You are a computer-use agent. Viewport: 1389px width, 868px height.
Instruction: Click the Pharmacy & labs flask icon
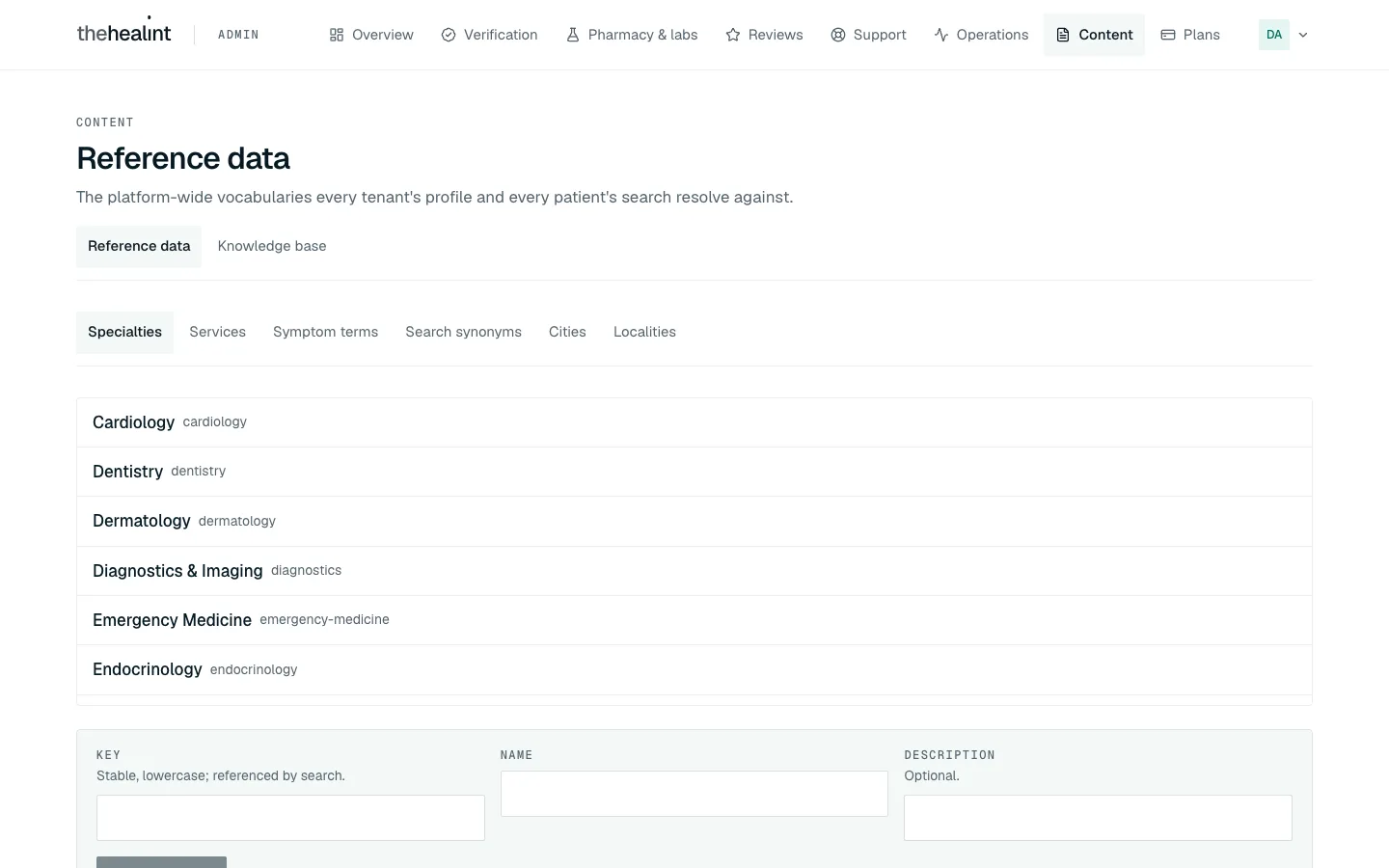[x=573, y=35]
